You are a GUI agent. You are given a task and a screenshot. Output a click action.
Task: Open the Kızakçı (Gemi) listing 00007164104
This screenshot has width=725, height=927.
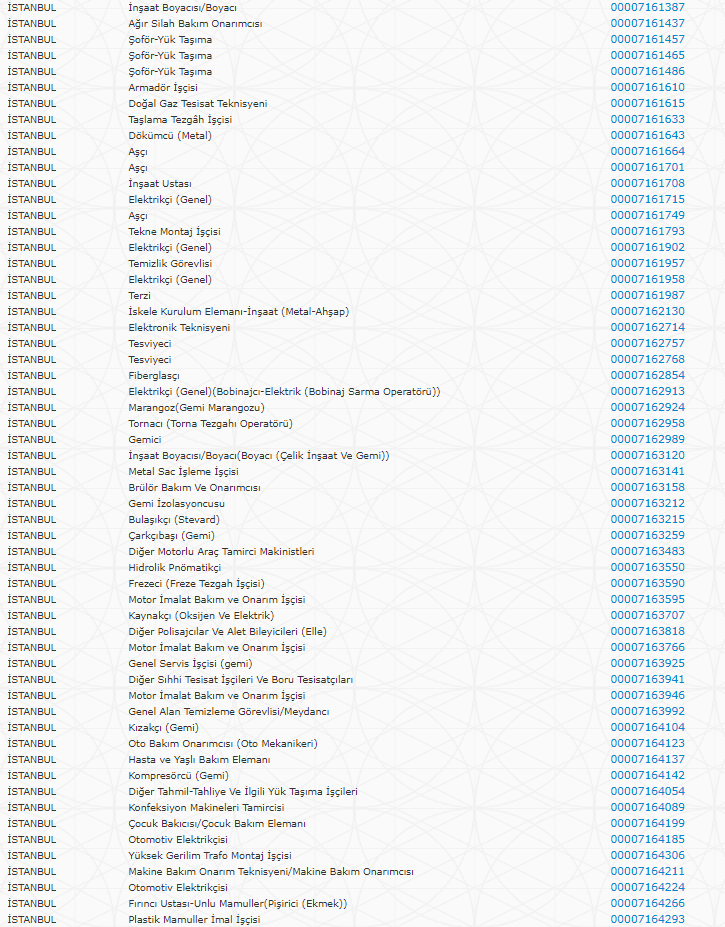pyautogui.click(x=647, y=727)
